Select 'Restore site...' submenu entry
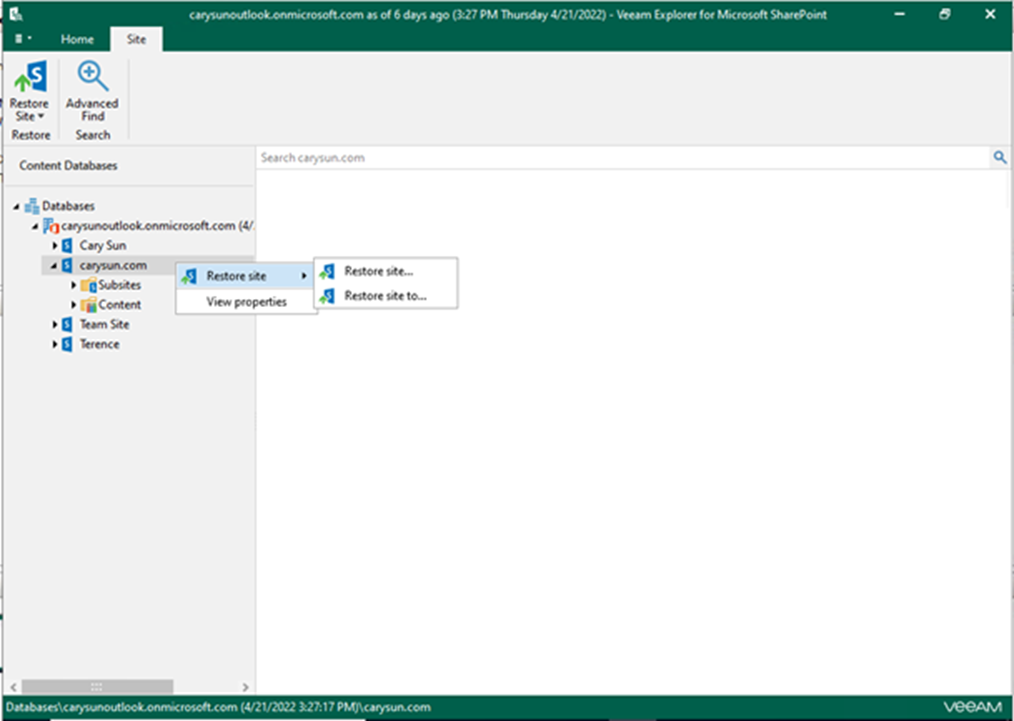Image resolution: width=1014 pixels, height=721 pixels. coord(385,272)
